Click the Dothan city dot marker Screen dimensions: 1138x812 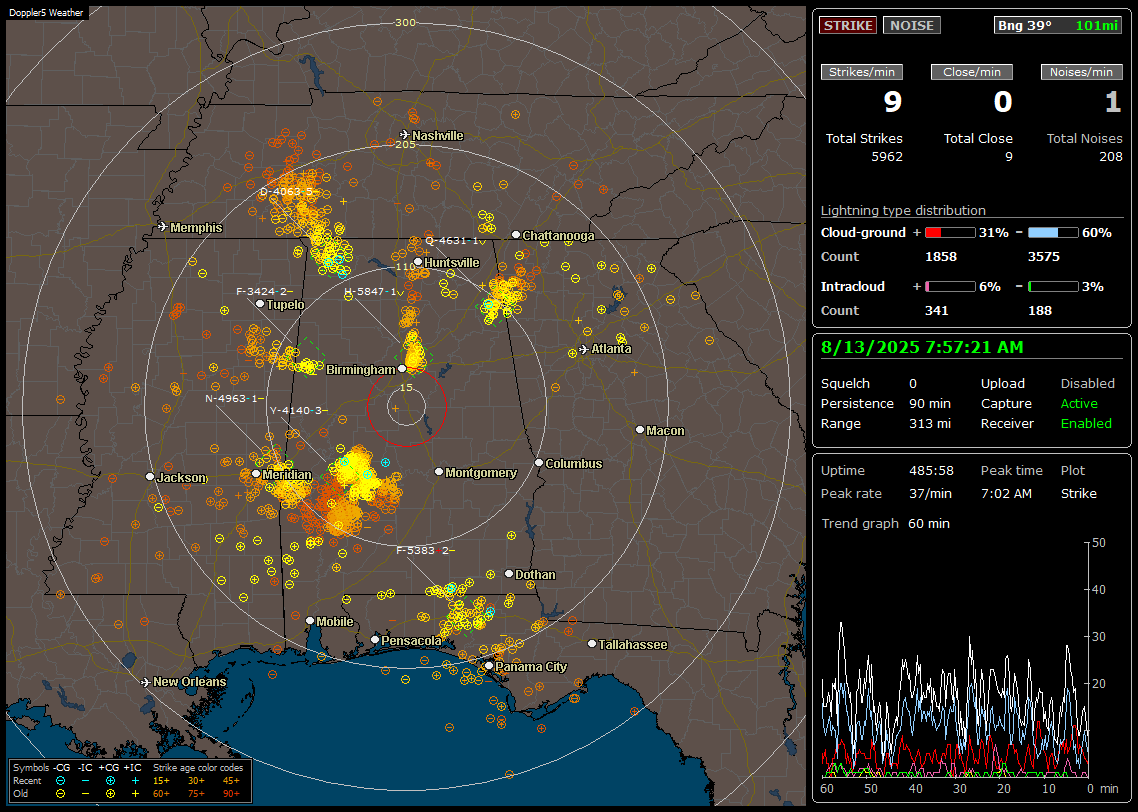click(x=509, y=574)
